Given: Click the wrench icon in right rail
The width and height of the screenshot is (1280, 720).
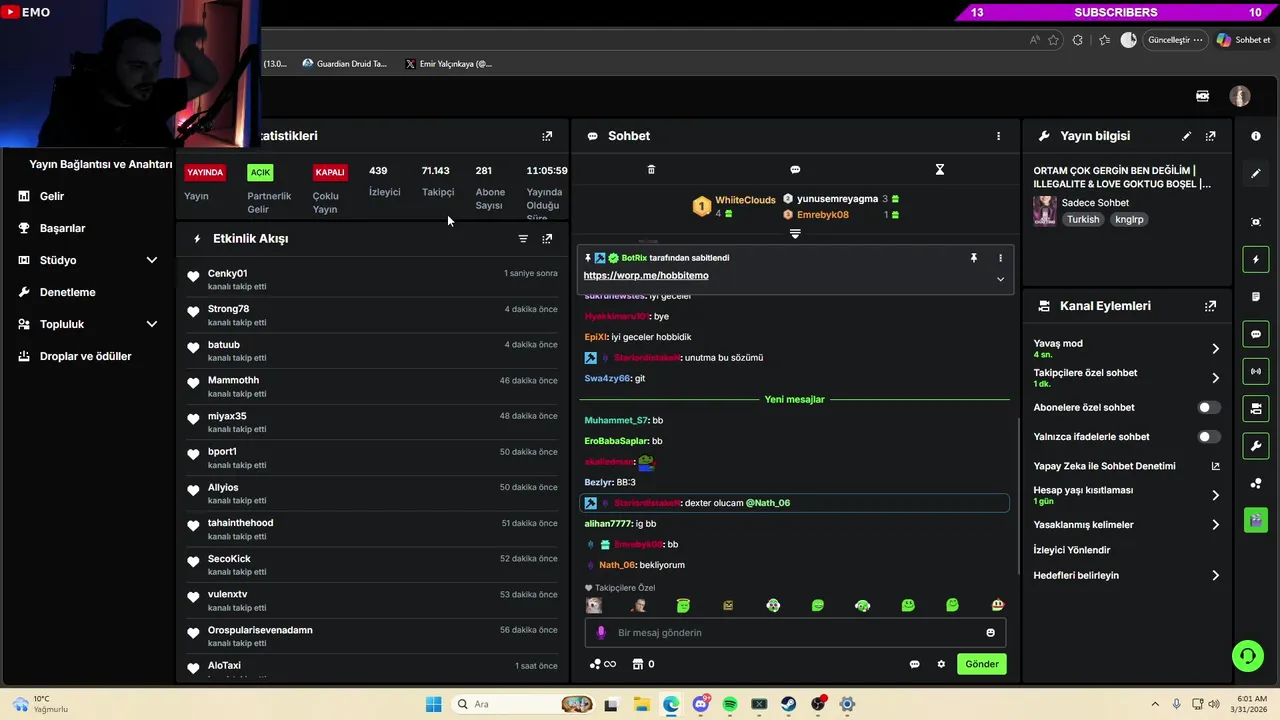Looking at the screenshot, I should [1256, 445].
